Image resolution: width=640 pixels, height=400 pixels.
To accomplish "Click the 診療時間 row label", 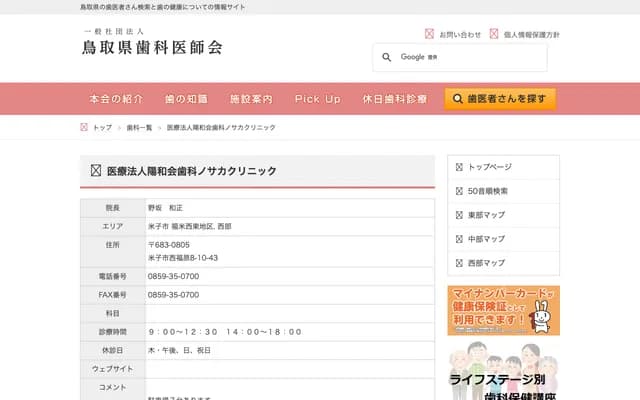I will tap(113, 332).
